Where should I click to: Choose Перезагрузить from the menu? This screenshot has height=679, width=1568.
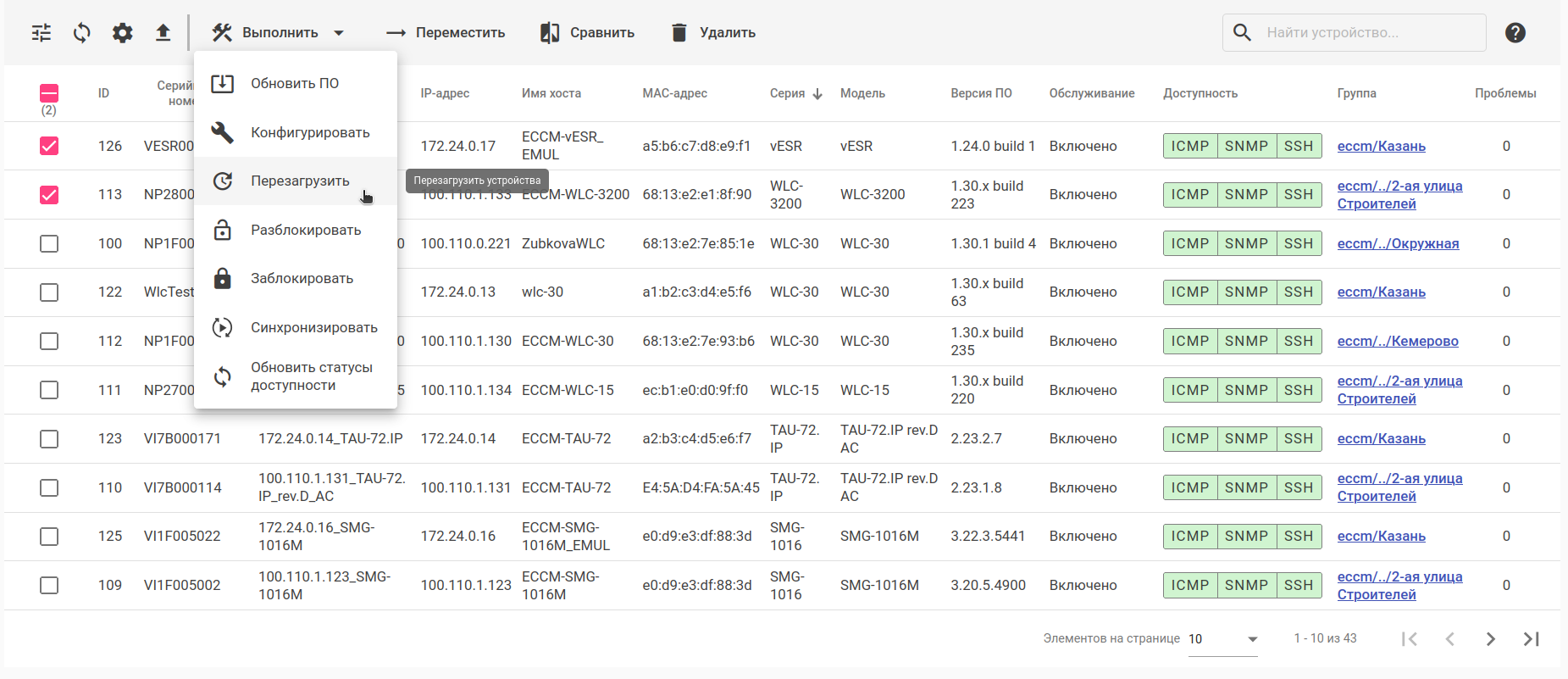pyautogui.click(x=300, y=181)
